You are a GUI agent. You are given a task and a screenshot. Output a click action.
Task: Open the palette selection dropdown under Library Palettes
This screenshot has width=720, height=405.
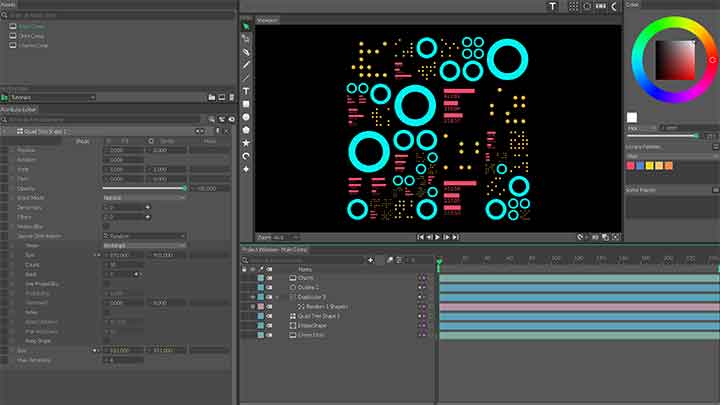(672, 156)
